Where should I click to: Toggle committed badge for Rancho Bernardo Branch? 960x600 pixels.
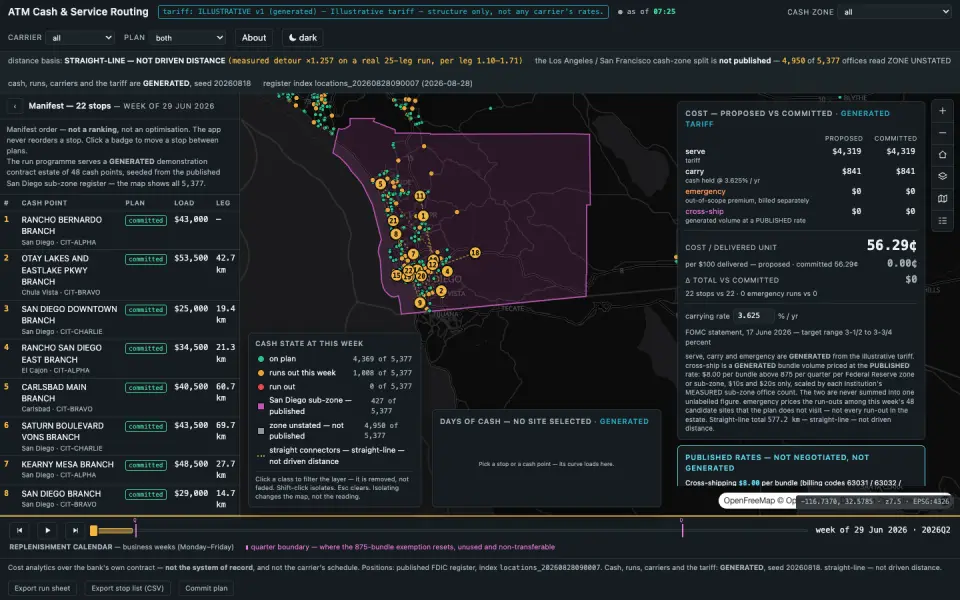click(x=146, y=220)
